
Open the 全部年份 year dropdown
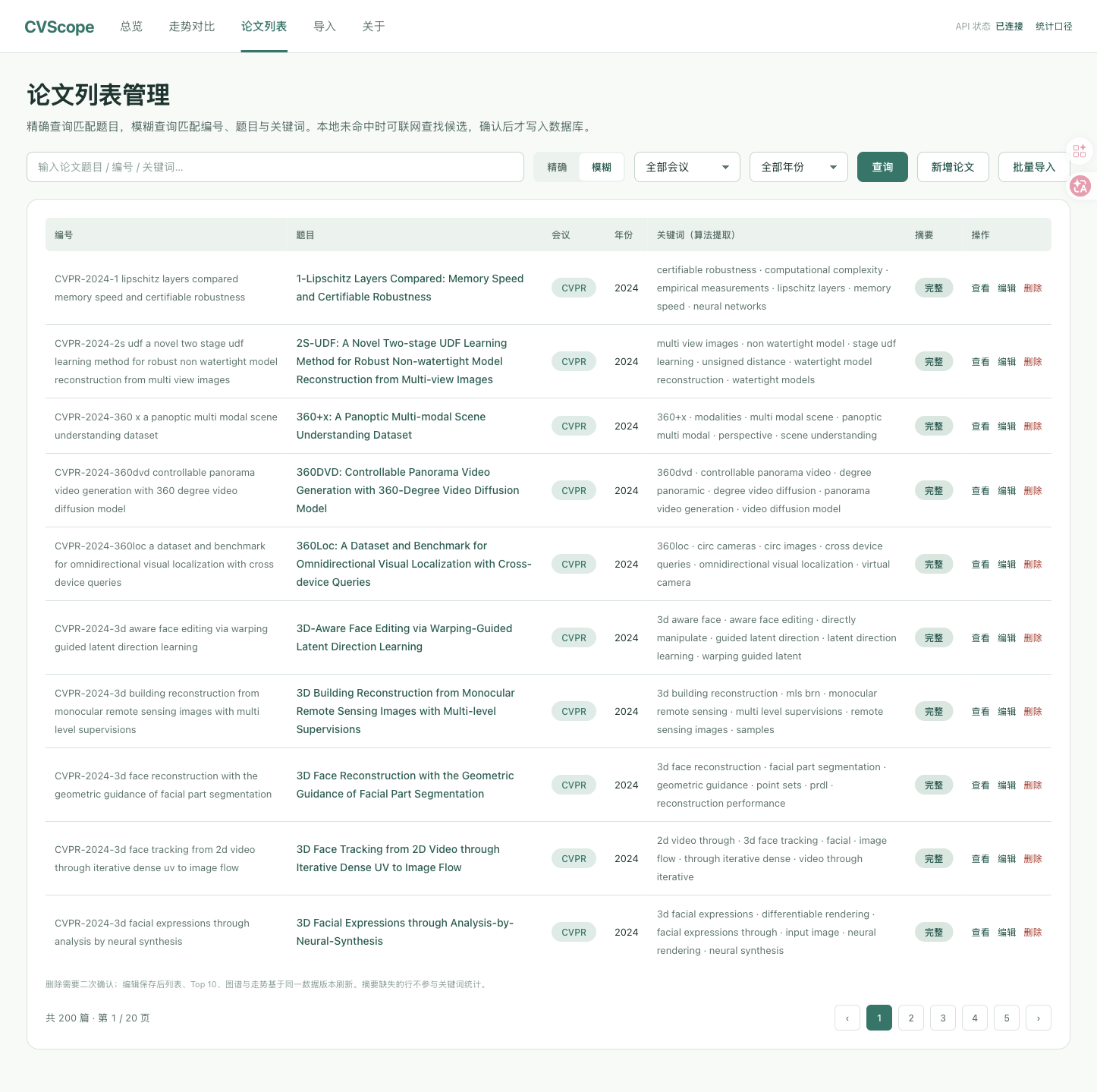coord(799,167)
